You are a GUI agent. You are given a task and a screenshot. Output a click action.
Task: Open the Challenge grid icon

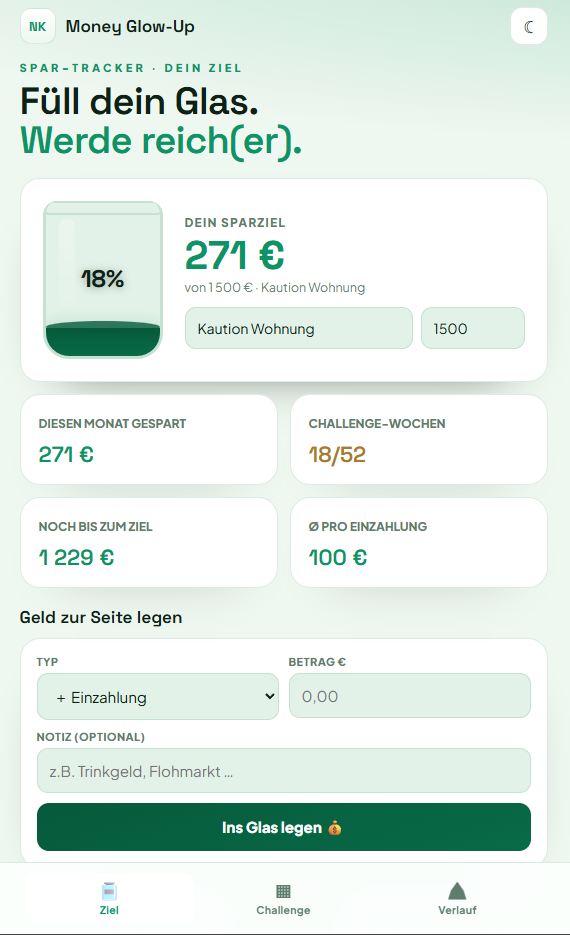[x=283, y=891]
